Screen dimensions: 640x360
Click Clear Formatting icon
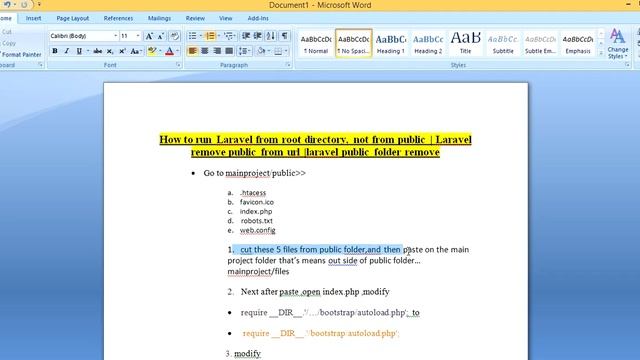175,36
